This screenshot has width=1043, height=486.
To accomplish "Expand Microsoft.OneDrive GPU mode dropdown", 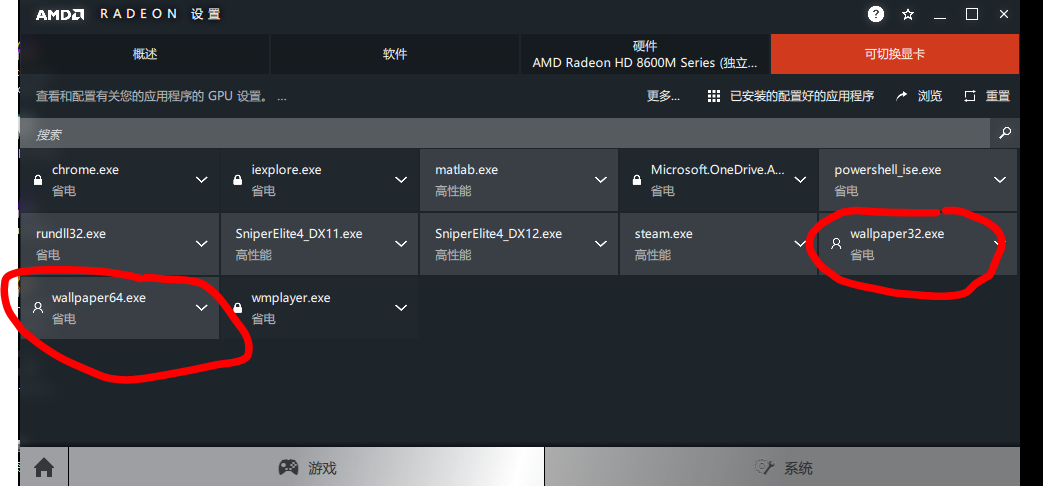I will pos(800,180).
